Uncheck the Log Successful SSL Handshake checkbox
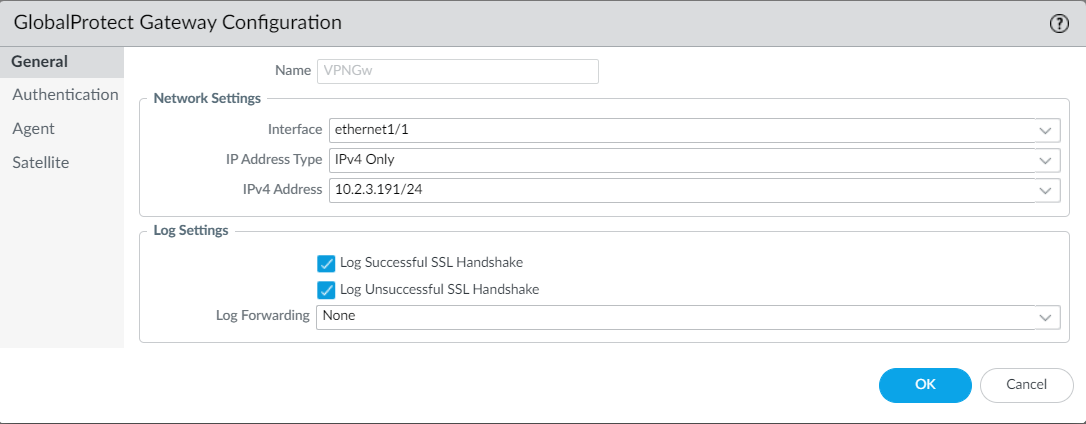Image resolution: width=1086 pixels, height=424 pixels. (326, 263)
